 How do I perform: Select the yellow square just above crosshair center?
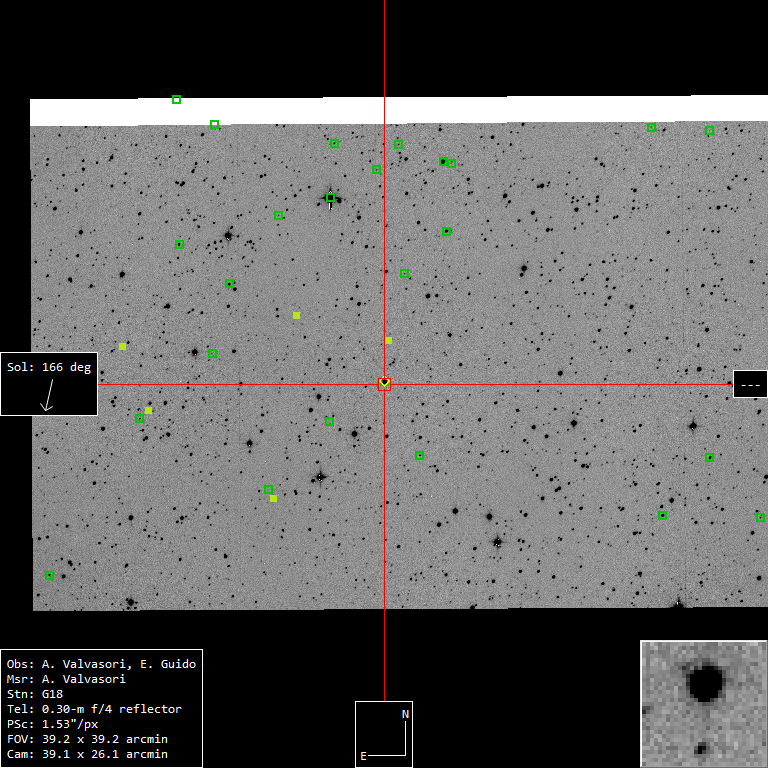[388, 341]
